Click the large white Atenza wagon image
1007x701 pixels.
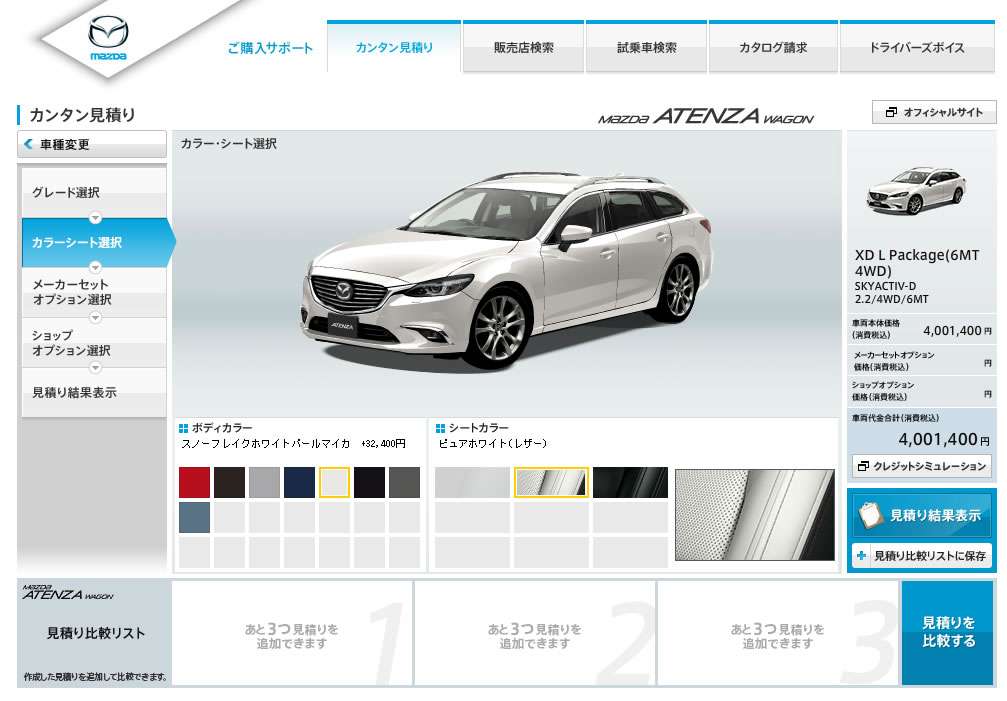(x=507, y=269)
